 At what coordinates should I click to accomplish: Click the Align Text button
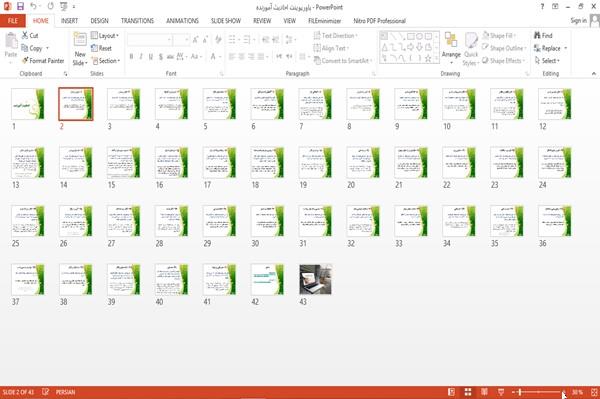331,48
